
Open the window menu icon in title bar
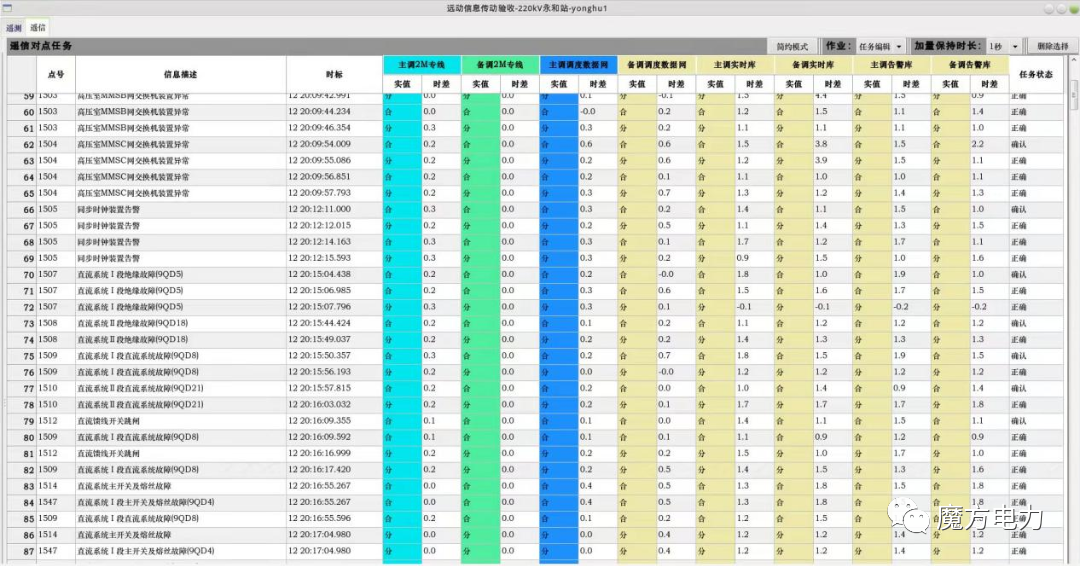(8, 8)
